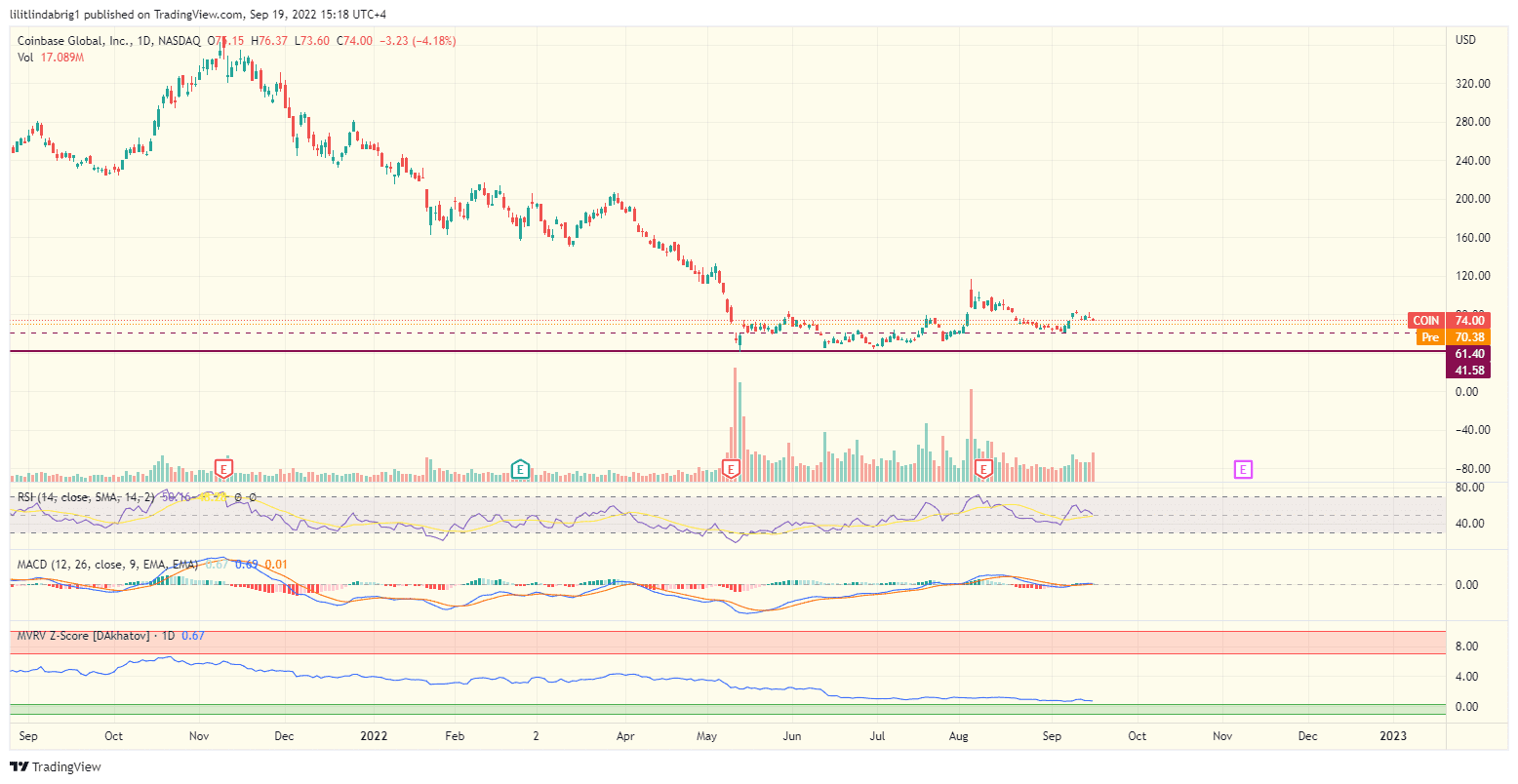
Task: Select the magenta upcoming earnings marker in November
Action: pos(1243,470)
